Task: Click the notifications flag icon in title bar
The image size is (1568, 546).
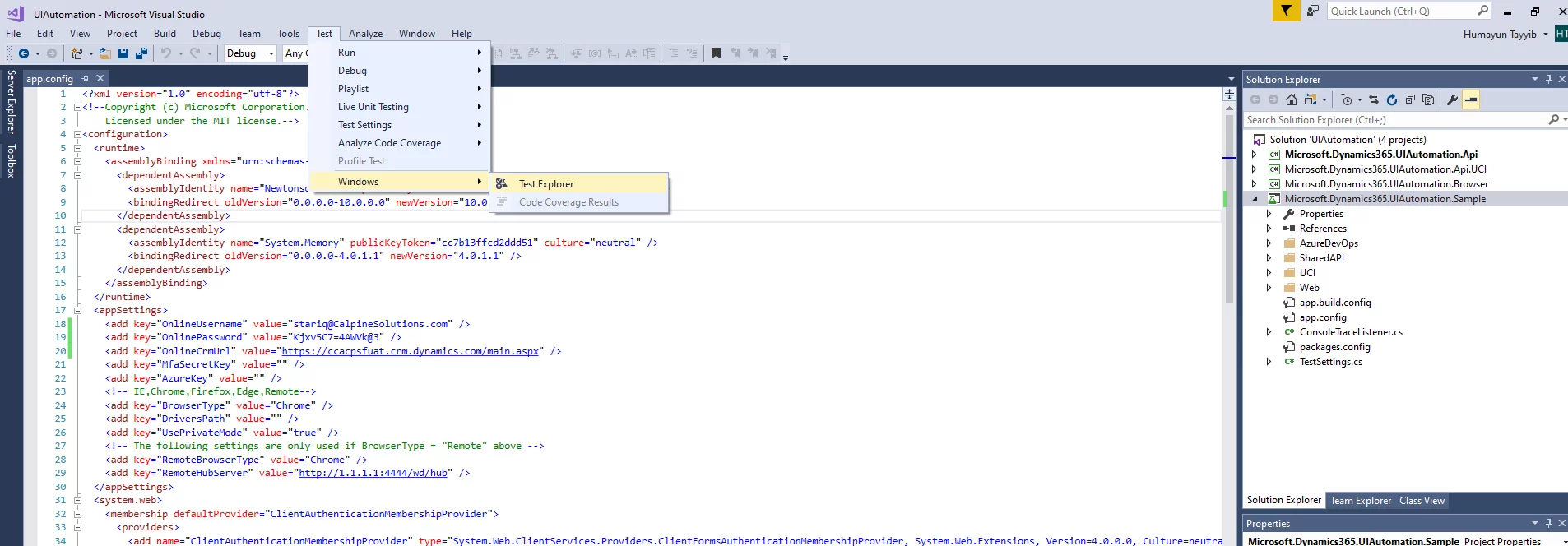Action: pos(1286,11)
